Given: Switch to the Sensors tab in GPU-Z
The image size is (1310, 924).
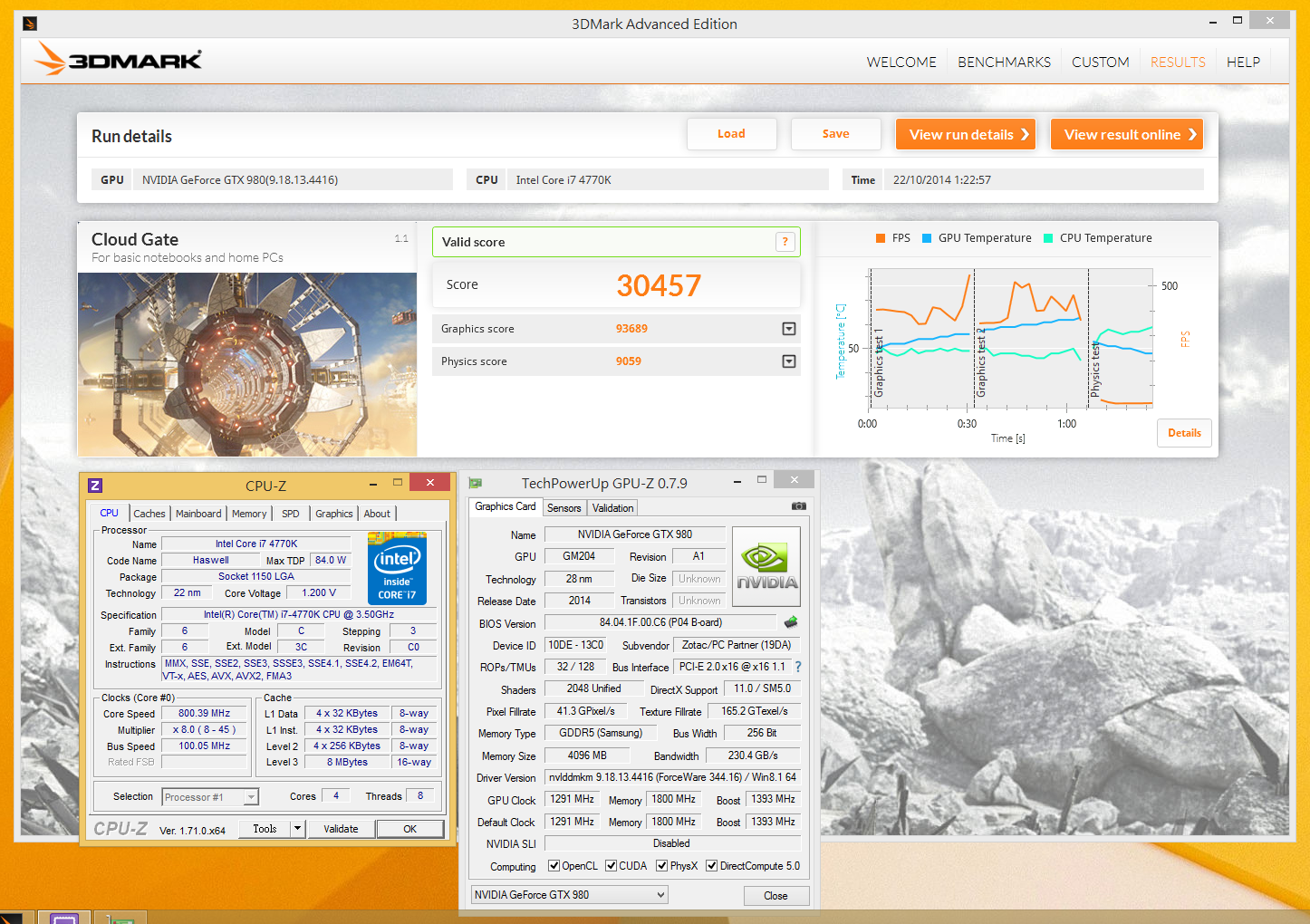Looking at the screenshot, I should pos(563,508).
